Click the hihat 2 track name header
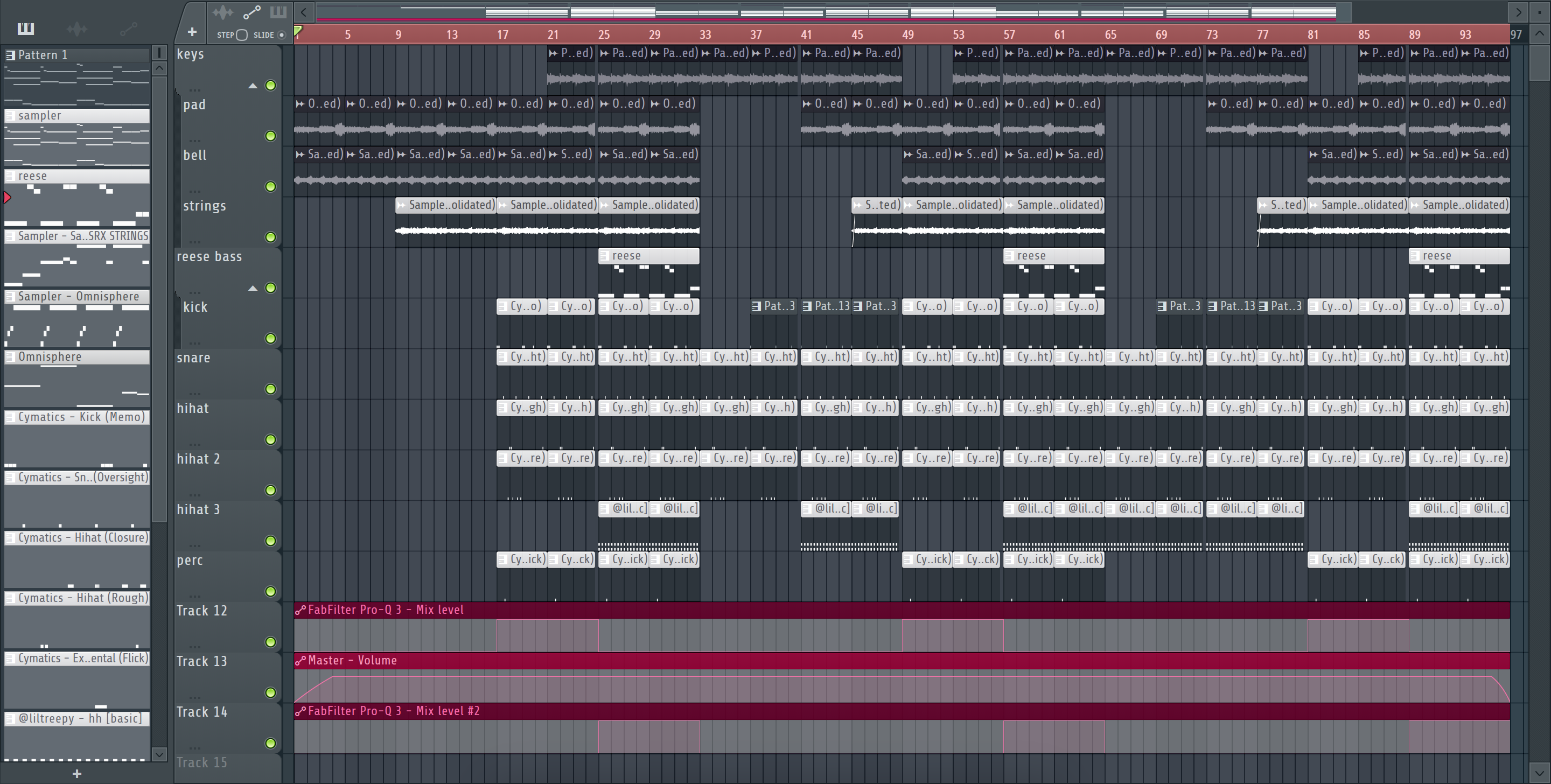The height and width of the screenshot is (784, 1551). [198, 459]
